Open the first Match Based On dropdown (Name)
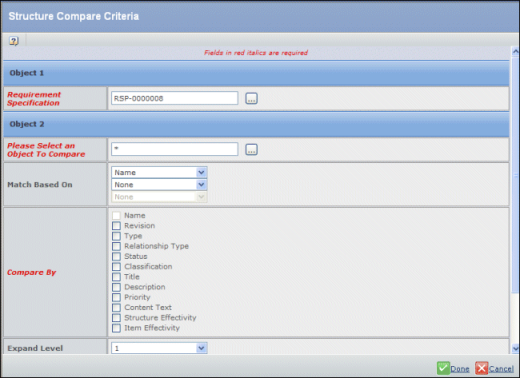The image size is (520, 378). (159, 172)
